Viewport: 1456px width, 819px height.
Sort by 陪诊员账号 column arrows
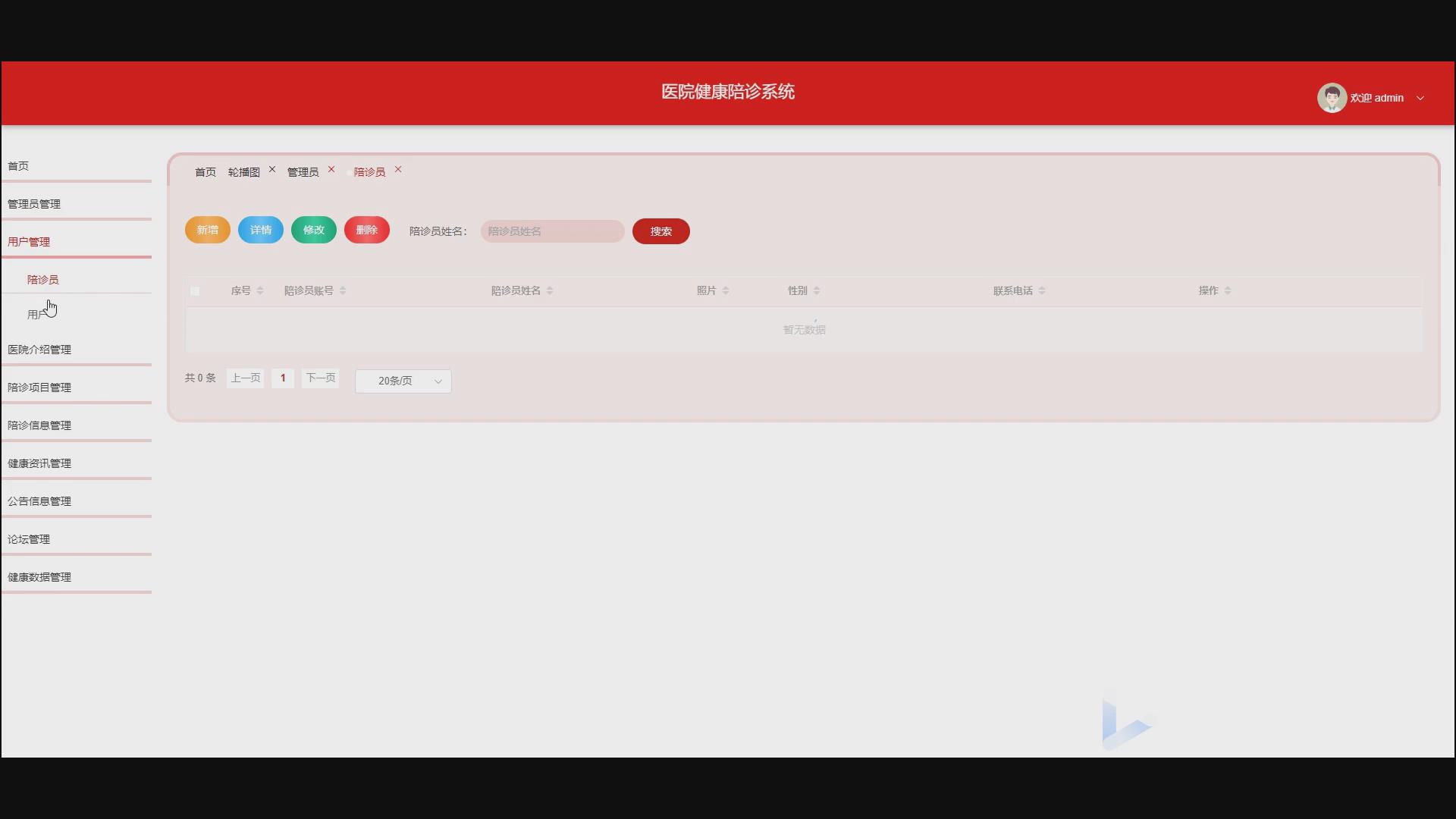tap(343, 290)
